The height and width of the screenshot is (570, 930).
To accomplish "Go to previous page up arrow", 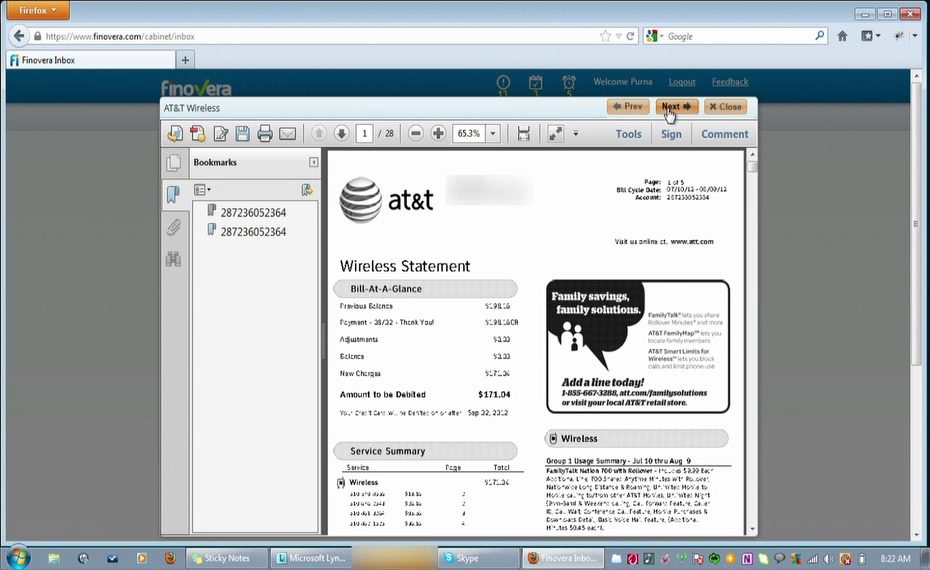I will tap(319, 133).
